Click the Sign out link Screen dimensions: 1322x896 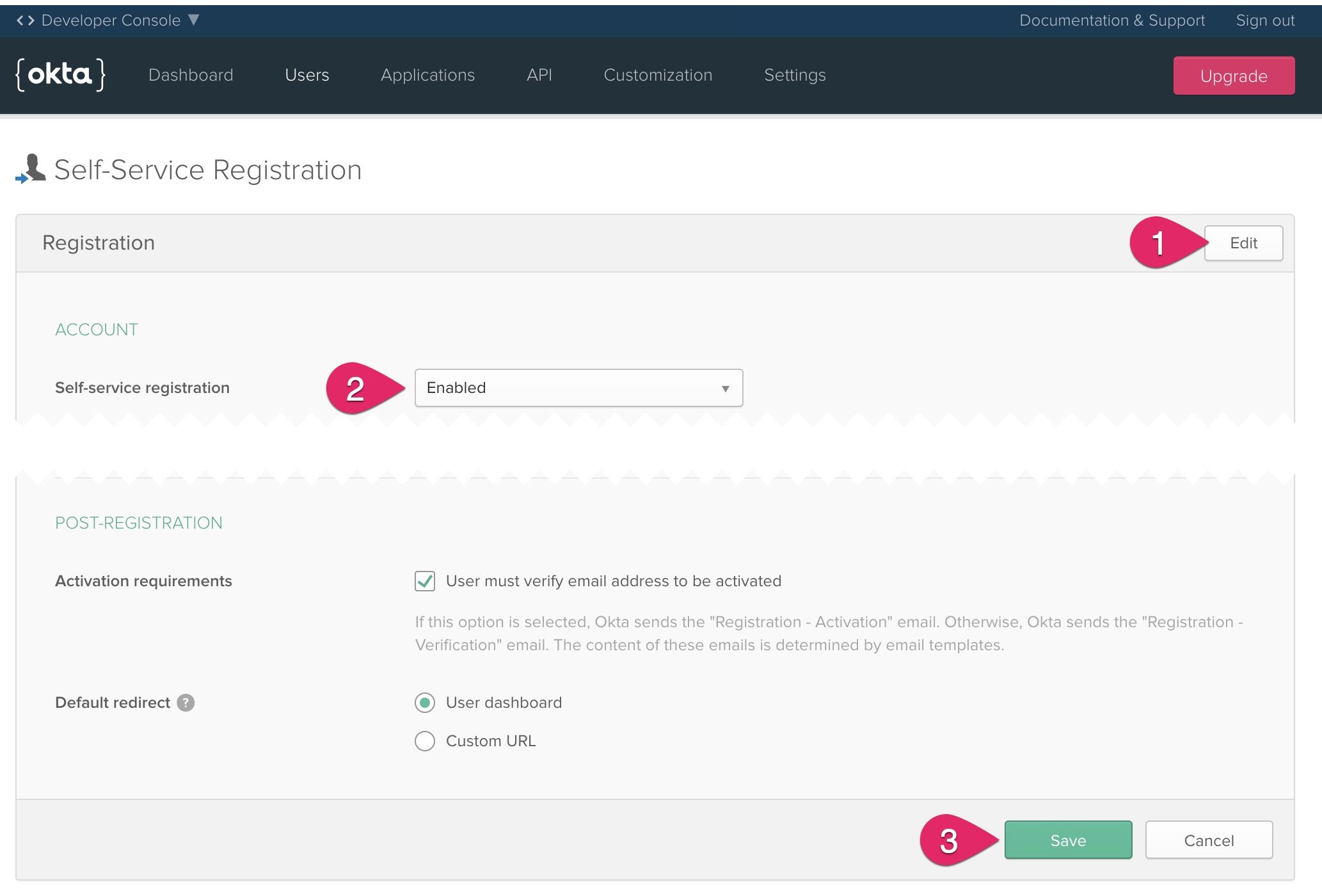click(x=1265, y=20)
